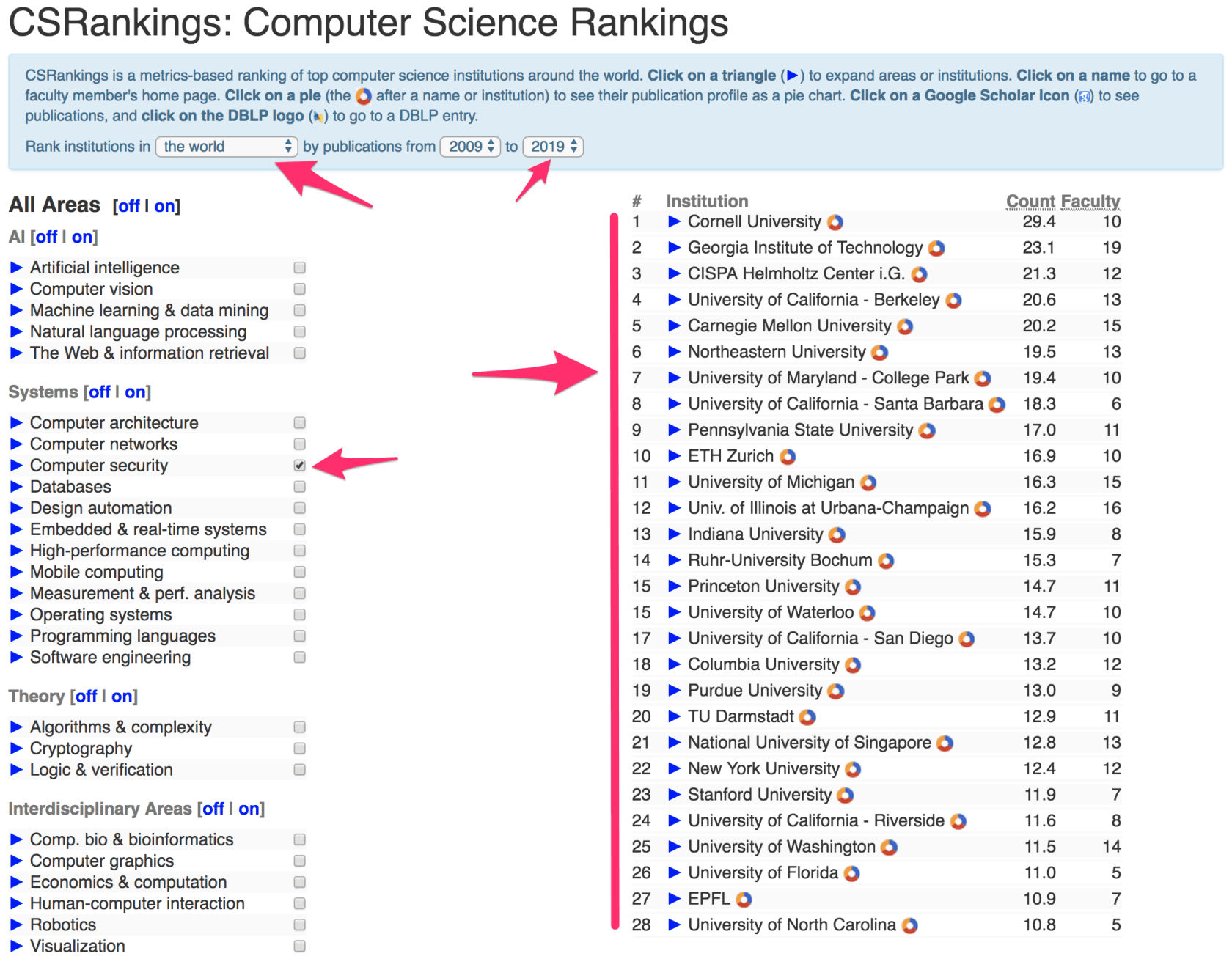Turn all areas off

pos(129,206)
